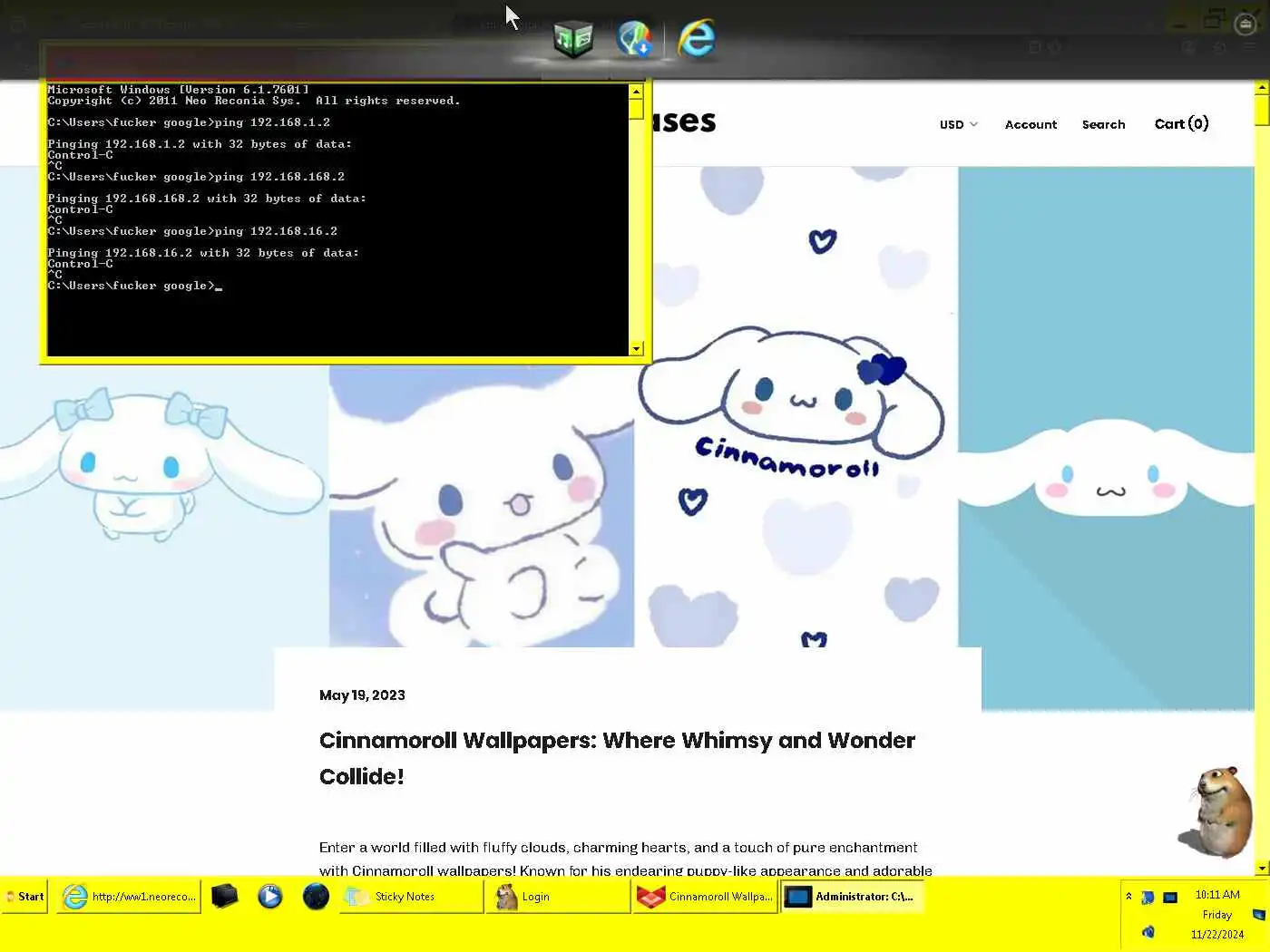The height and width of the screenshot is (952, 1270).
Task: Click the 'ping 192.168.168.2' command line
Action: [x=196, y=177]
